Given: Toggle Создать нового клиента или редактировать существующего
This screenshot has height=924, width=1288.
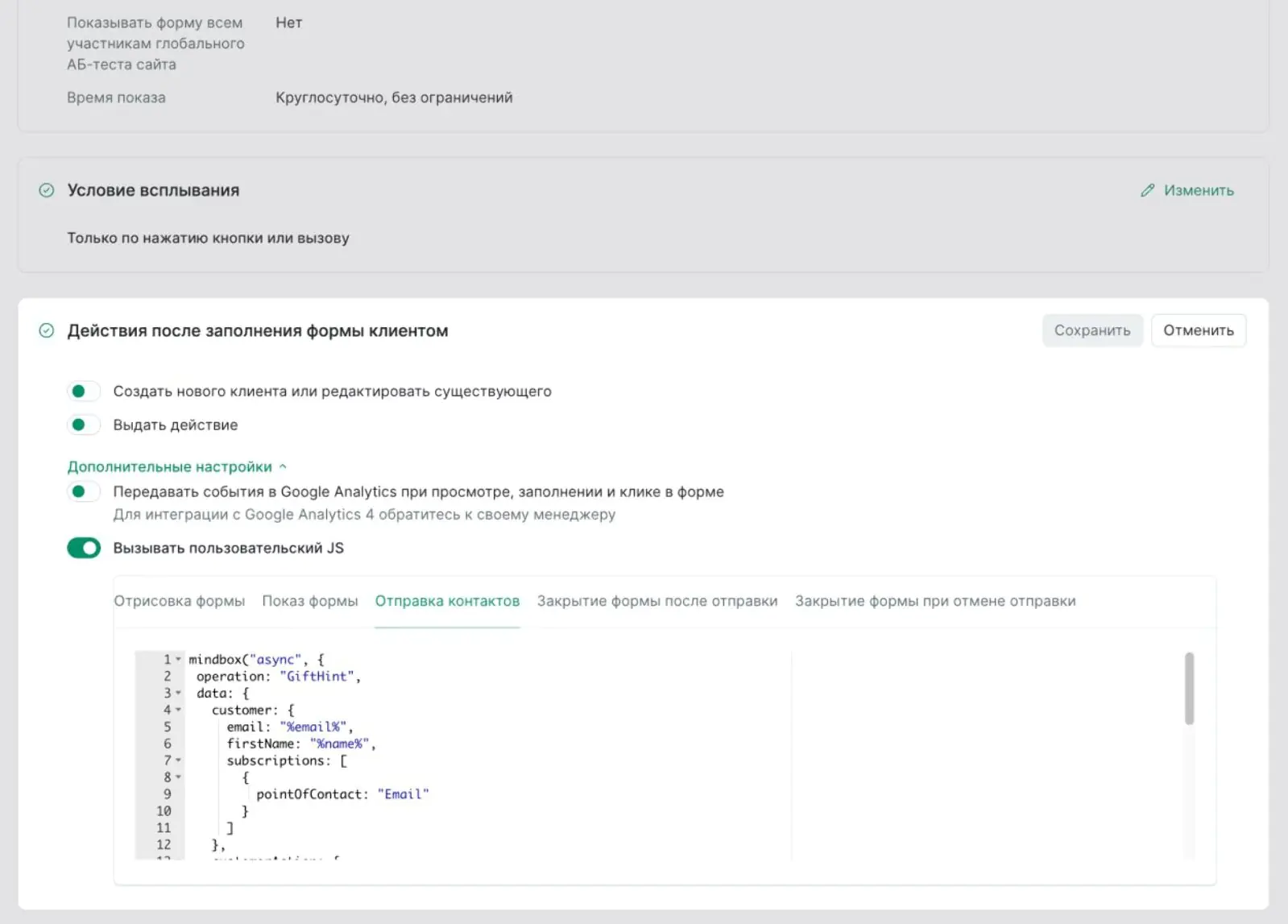Looking at the screenshot, I should tap(84, 392).
